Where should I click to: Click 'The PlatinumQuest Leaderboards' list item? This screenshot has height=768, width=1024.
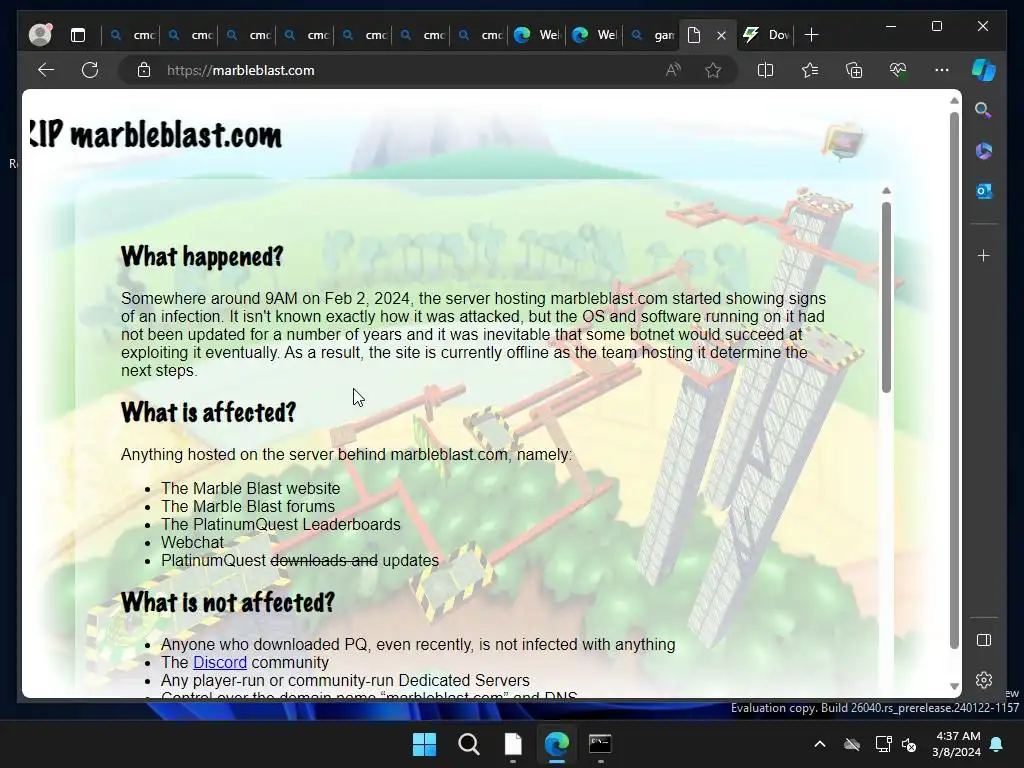[x=281, y=524]
